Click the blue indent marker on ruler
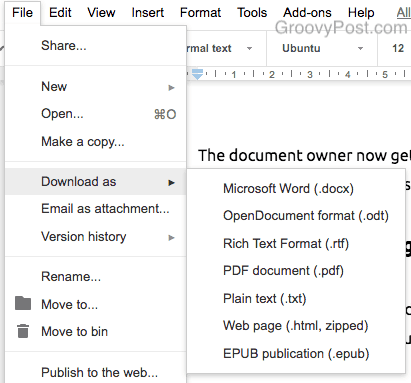Image resolution: width=411 pixels, height=383 pixels. 197,74
